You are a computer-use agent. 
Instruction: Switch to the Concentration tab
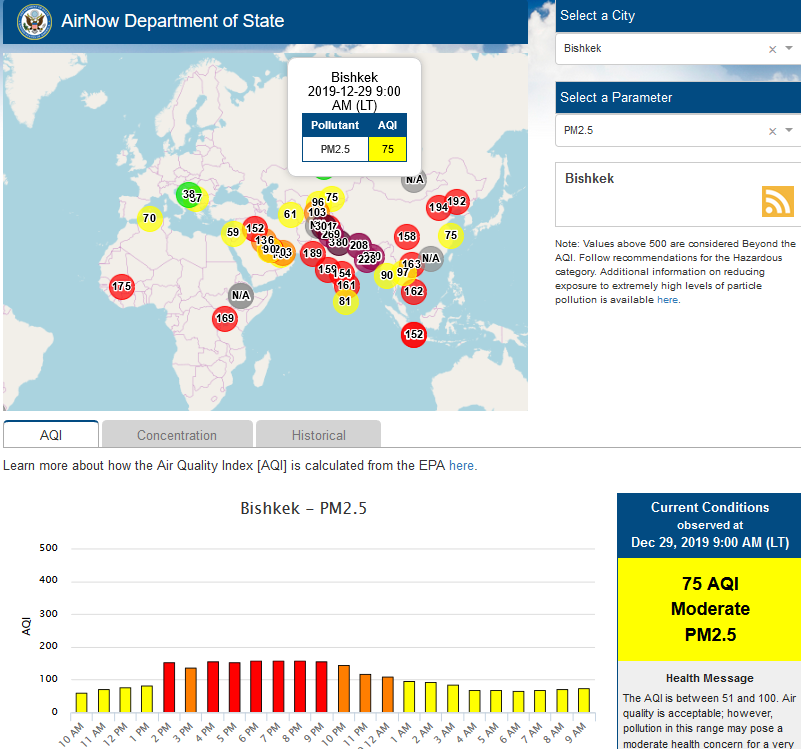(x=176, y=435)
